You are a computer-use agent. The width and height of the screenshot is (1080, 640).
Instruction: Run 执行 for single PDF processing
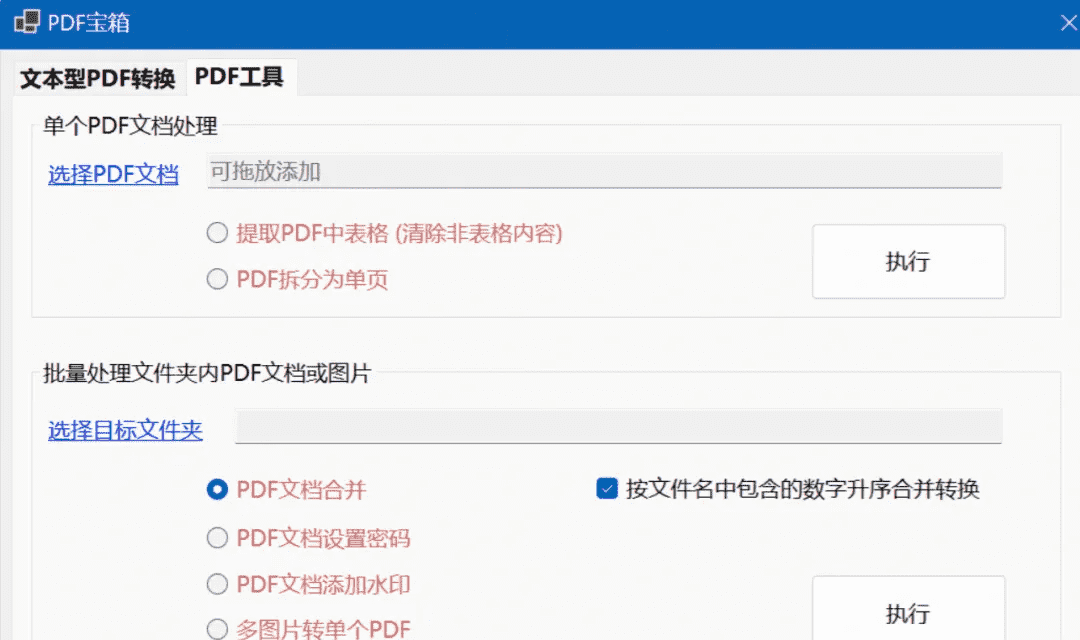(x=908, y=261)
